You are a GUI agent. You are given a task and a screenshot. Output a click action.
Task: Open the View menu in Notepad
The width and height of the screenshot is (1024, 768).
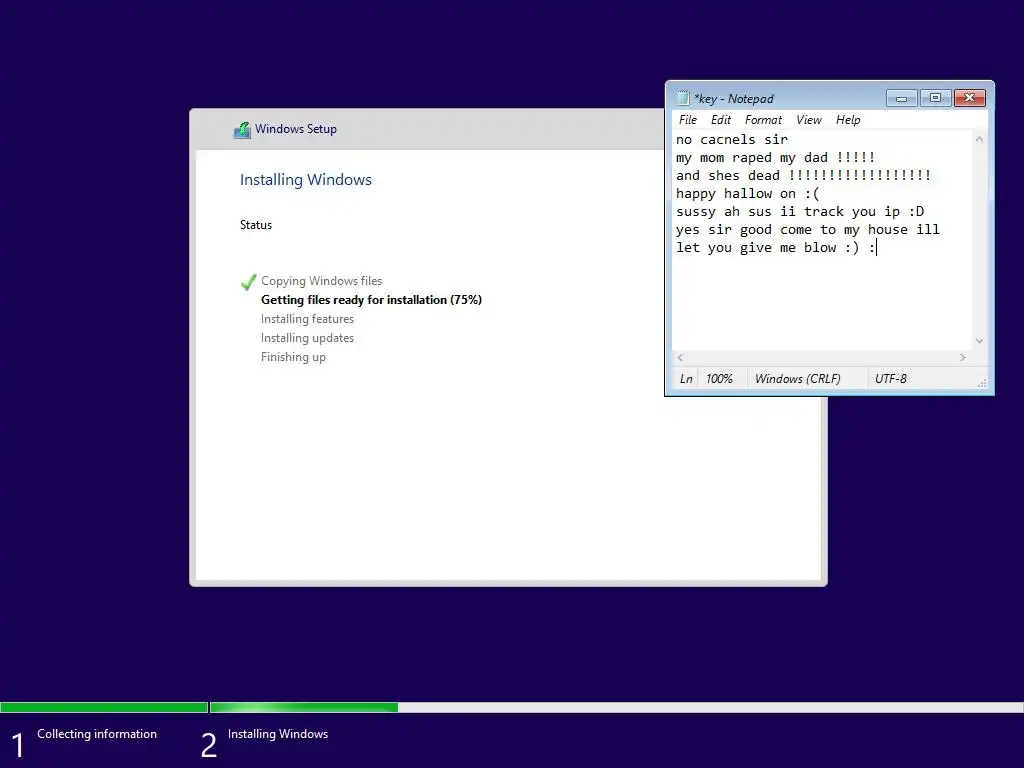(x=808, y=120)
